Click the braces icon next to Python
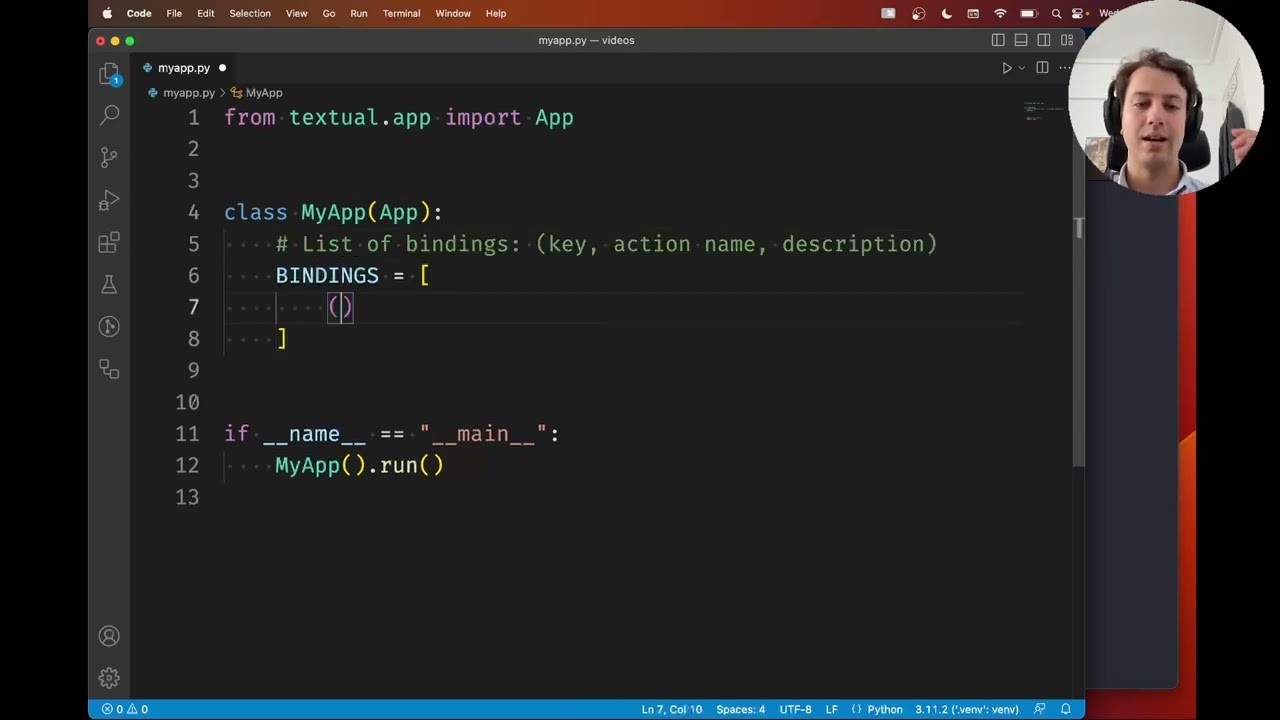Image resolution: width=1280 pixels, height=720 pixels. tap(856, 709)
